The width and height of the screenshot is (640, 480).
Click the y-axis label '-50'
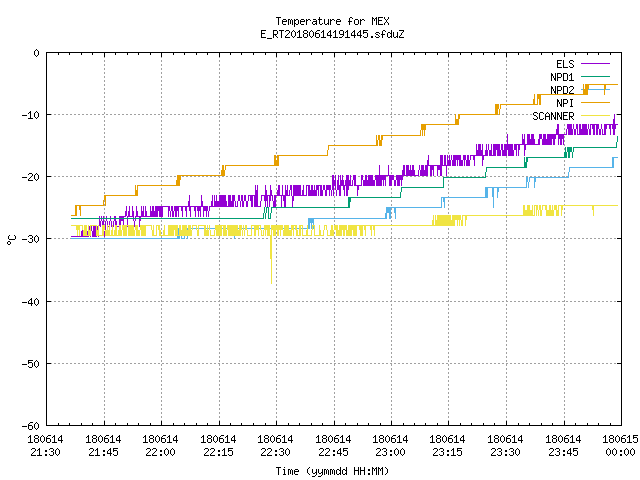tap(31, 364)
